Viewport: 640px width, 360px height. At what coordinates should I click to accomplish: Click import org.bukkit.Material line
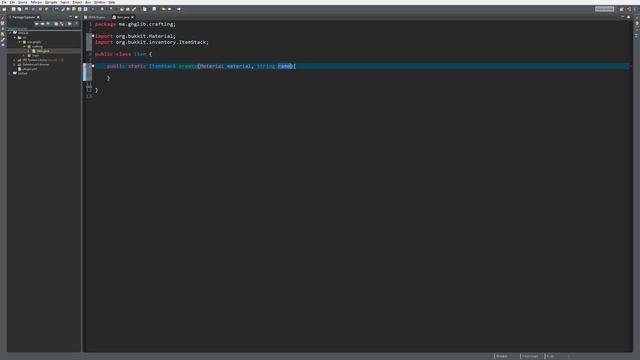[135, 36]
